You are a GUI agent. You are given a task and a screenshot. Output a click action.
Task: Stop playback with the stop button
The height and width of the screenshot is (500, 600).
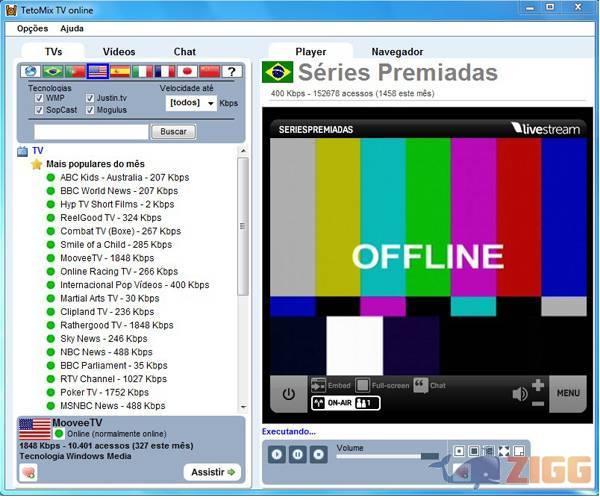(318, 454)
